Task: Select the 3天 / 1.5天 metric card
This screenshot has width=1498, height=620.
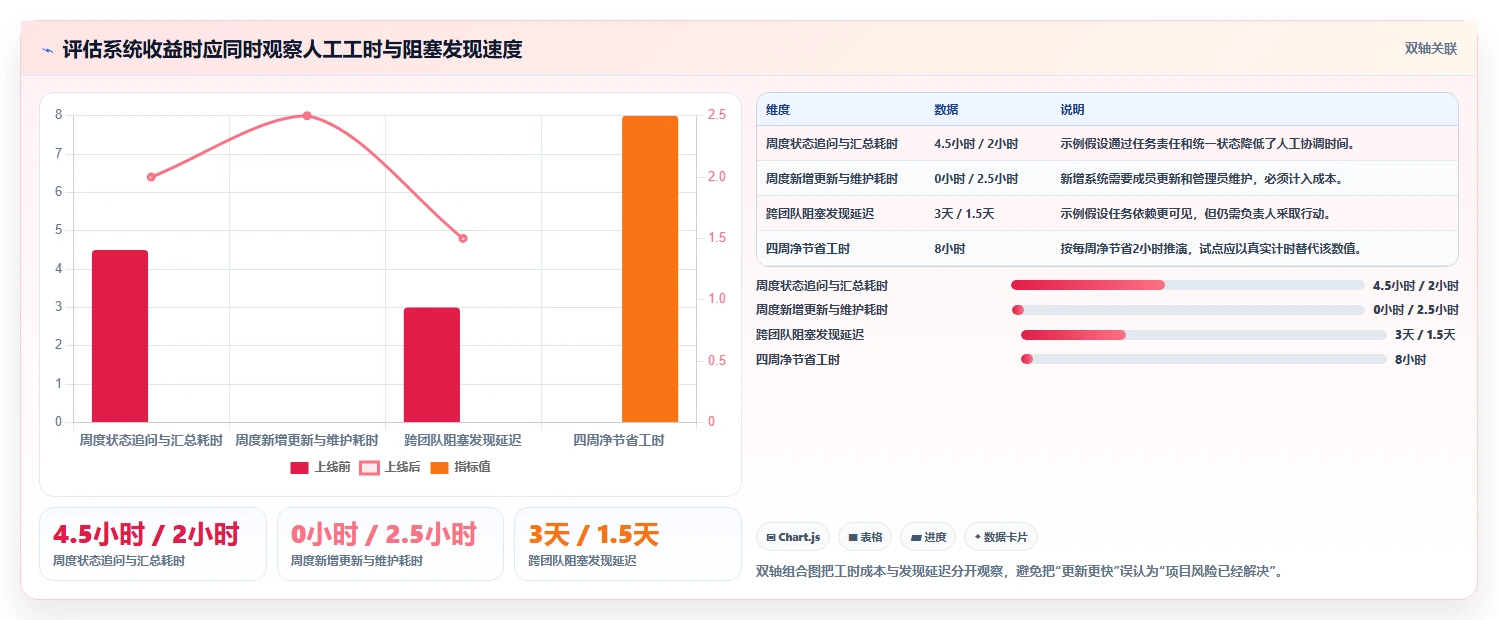Action: tap(627, 544)
